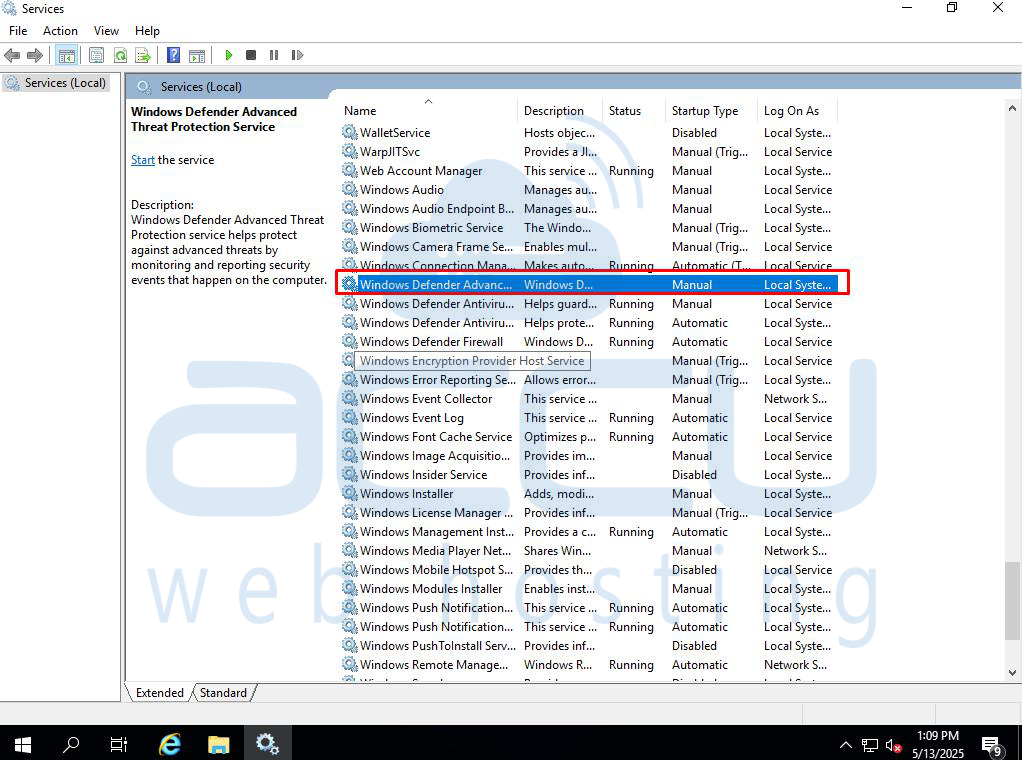The width and height of the screenshot is (1022, 760).
Task: Click the Start Service play icon
Action: pyautogui.click(x=229, y=55)
